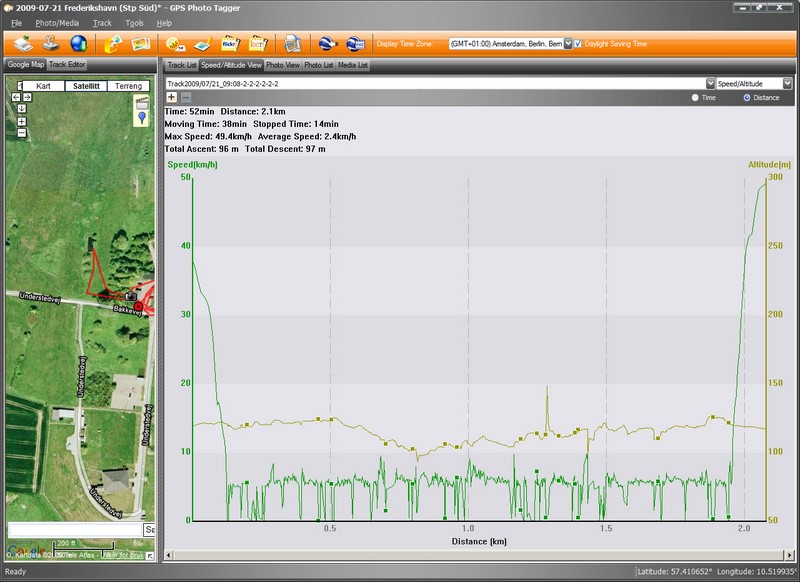
Task: Pan the map left with the arrow
Action: (15, 97)
